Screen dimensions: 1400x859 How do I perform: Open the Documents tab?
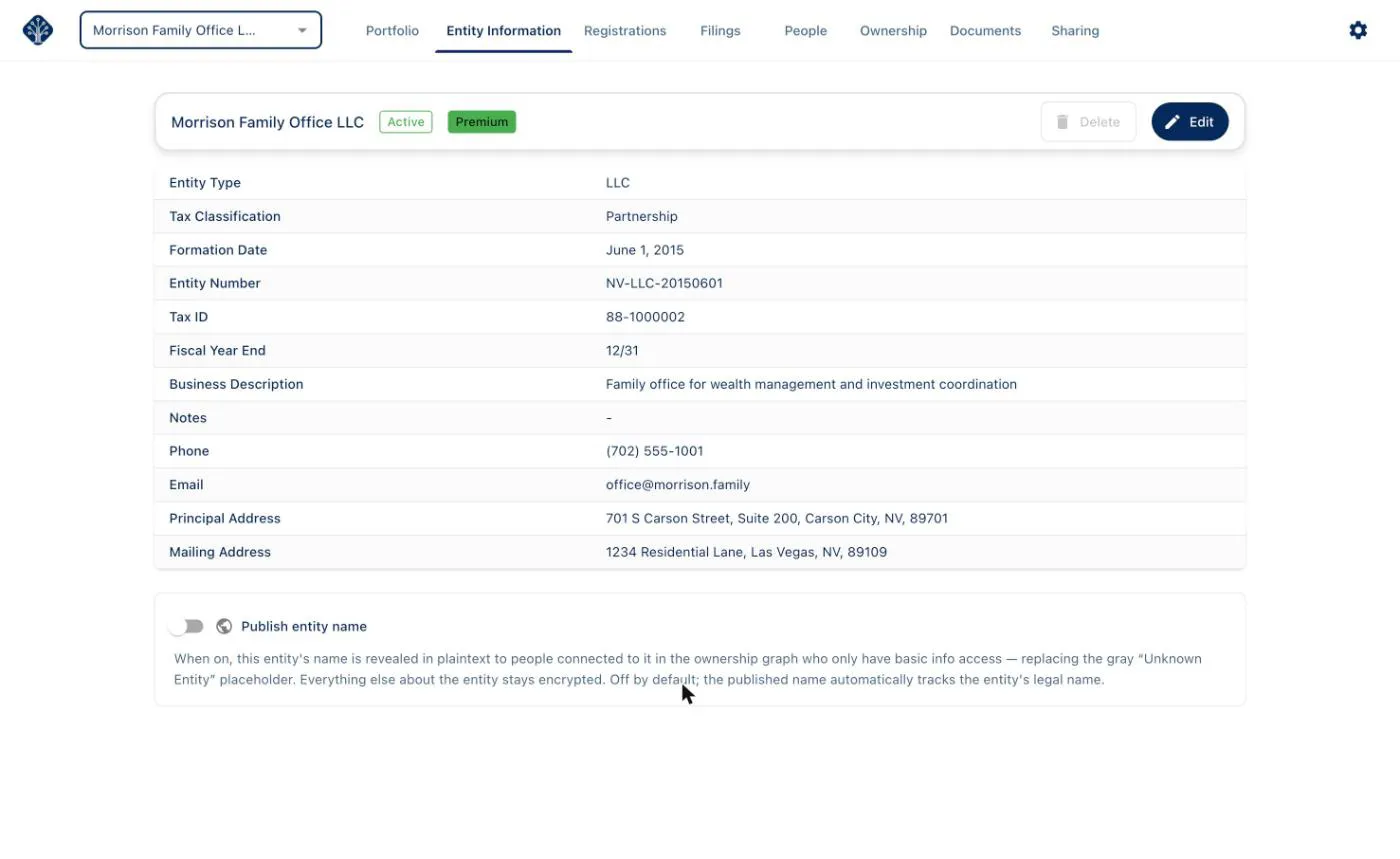(x=985, y=31)
